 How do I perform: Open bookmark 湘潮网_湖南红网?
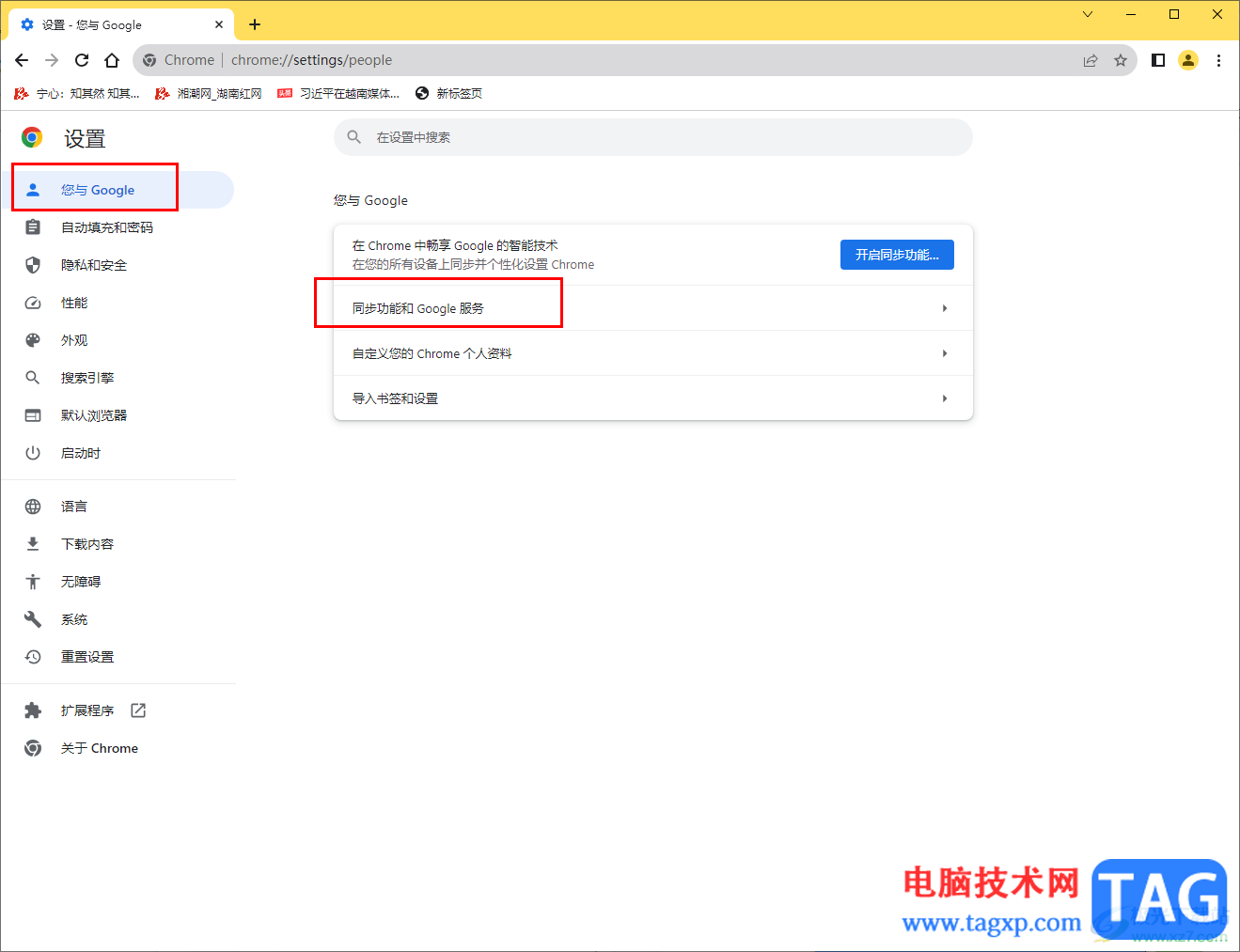click(209, 93)
